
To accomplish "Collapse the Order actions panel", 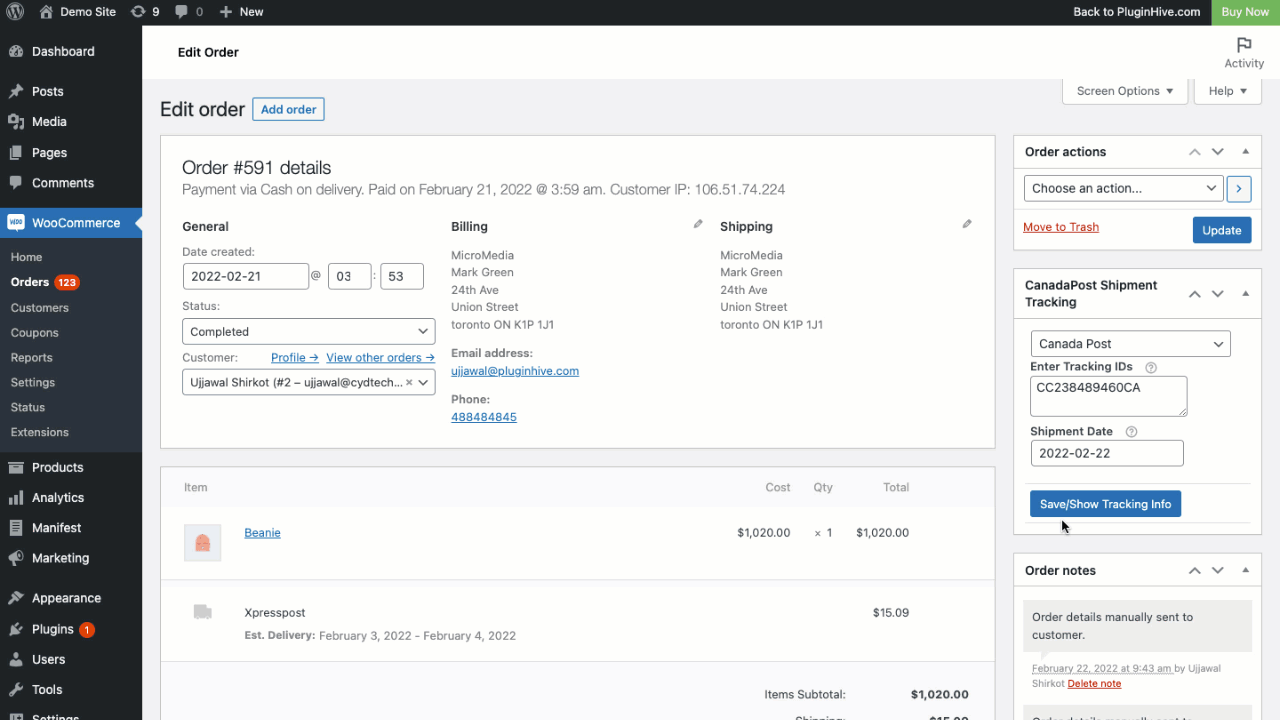I will tap(1245, 152).
